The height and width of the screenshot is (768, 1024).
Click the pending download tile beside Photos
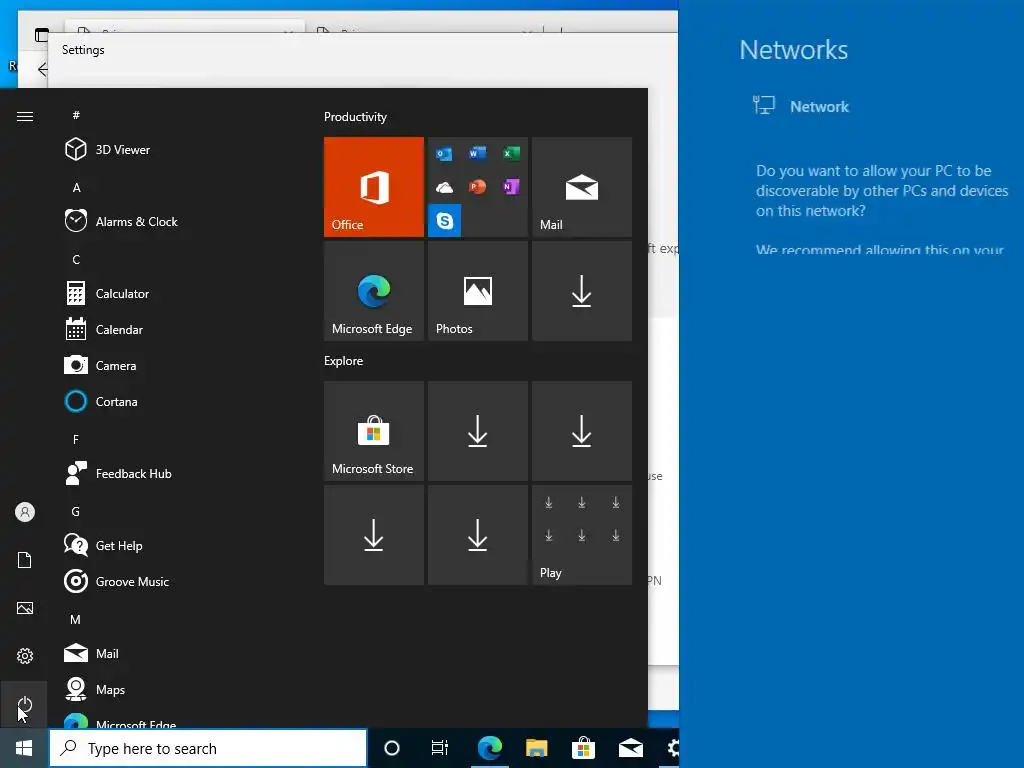[582, 291]
